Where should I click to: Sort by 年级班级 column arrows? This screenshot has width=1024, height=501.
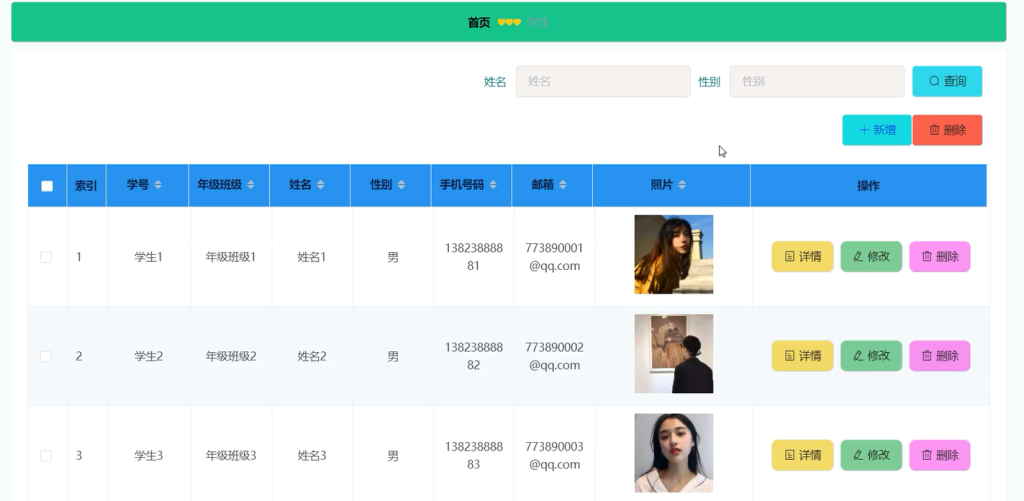(251, 185)
